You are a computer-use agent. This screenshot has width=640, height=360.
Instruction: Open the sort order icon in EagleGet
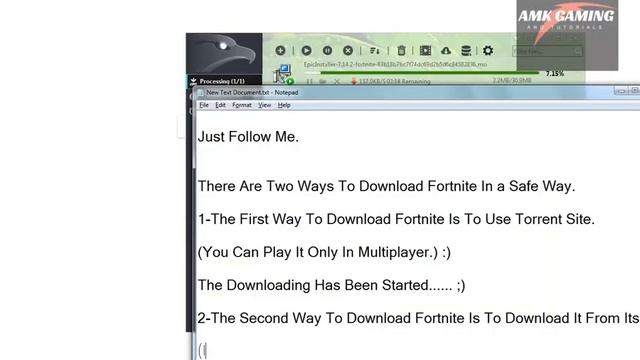tap(374, 51)
